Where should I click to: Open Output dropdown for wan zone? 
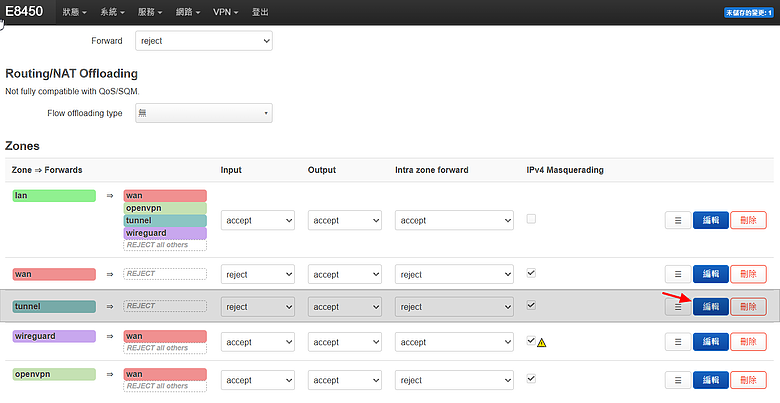(345, 275)
